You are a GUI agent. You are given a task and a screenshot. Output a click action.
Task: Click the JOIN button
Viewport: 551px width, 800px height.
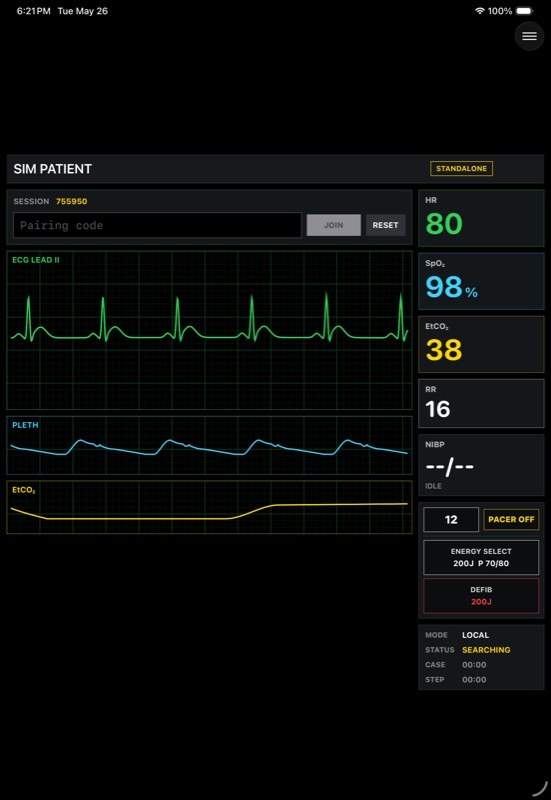pos(334,225)
